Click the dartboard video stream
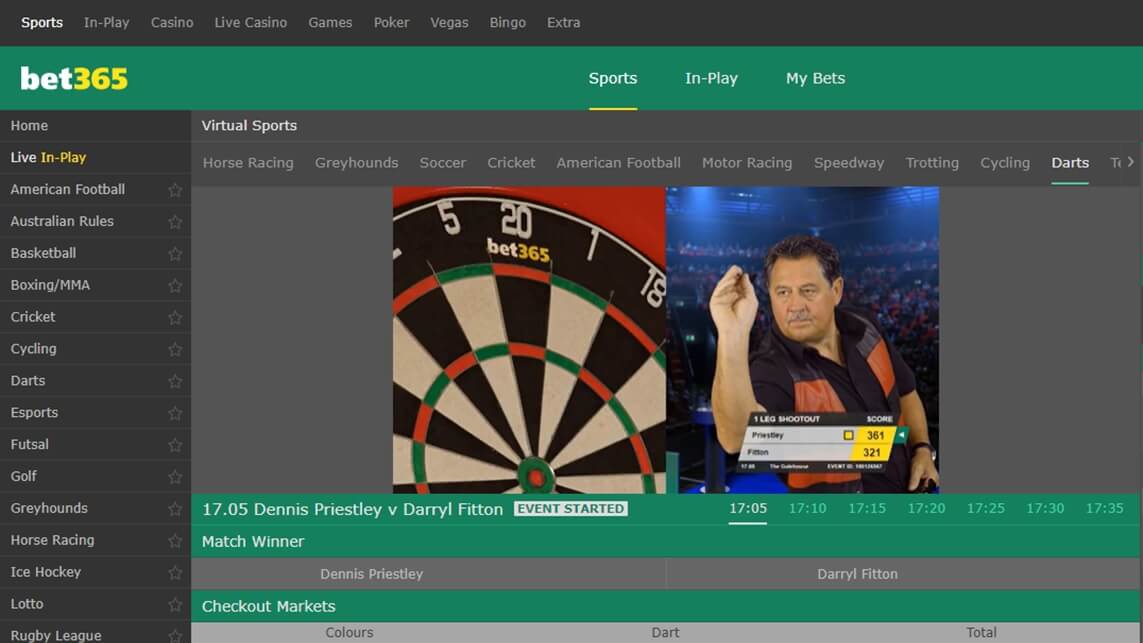 coord(529,340)
